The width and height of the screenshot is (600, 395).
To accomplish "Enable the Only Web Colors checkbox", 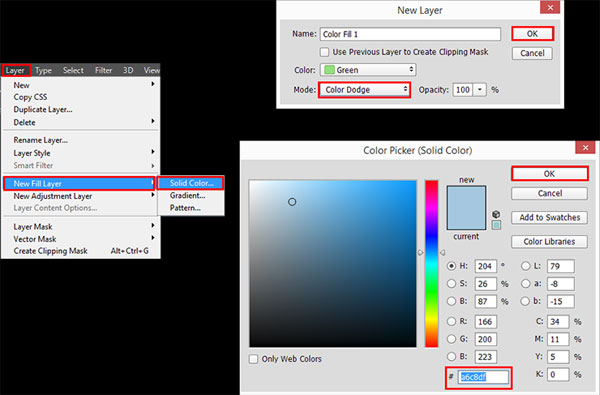I will [x=253, y=359].
